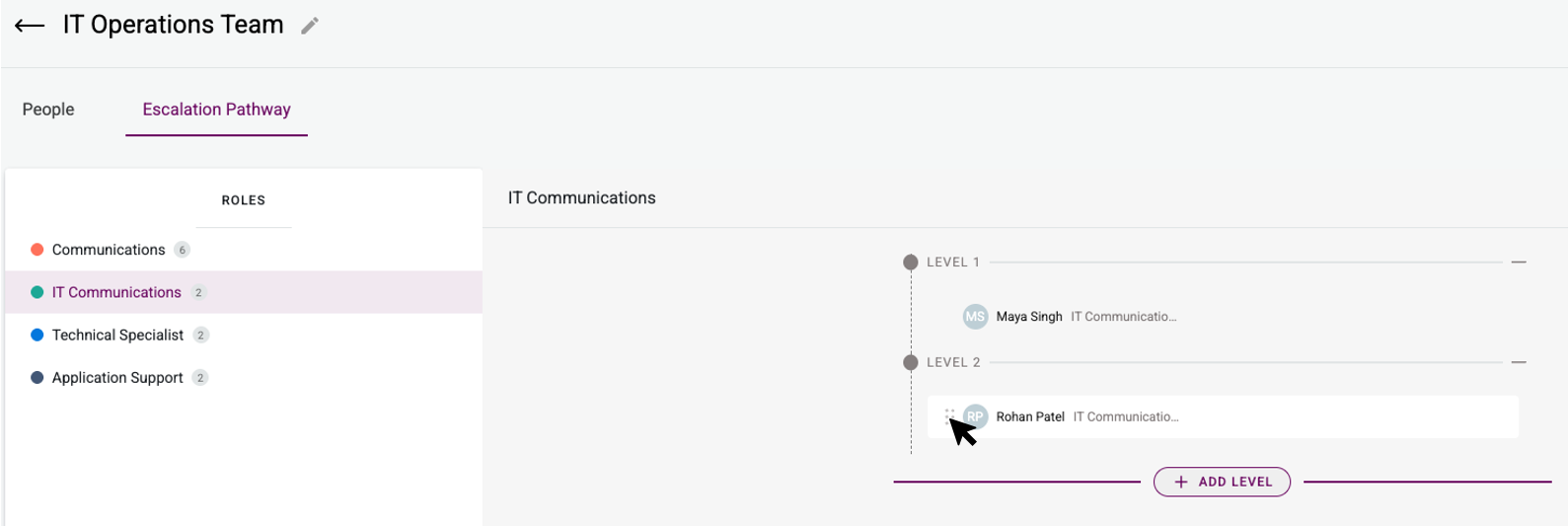Click the Level 1 timeline node dot
1568x526 pixels.
911,263
